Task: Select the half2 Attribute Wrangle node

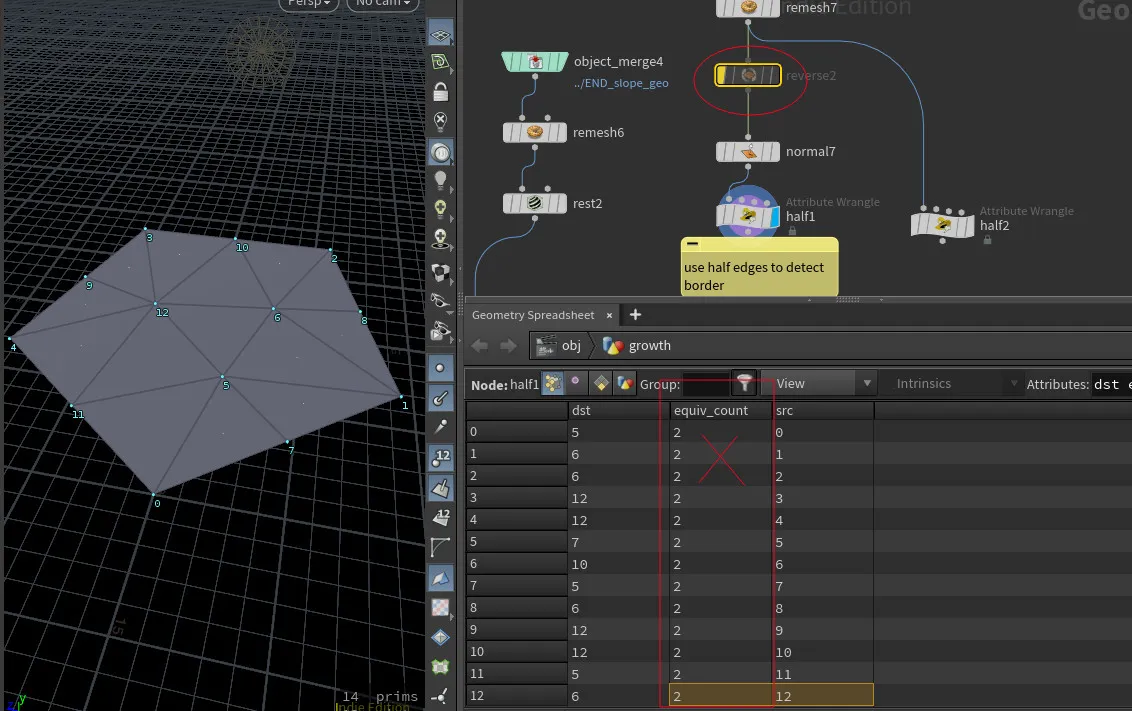Action: [x=943, y=225]
